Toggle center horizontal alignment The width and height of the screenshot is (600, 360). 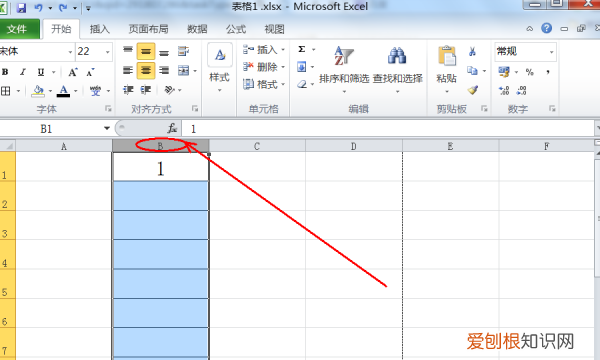click(x=146, y=71)
